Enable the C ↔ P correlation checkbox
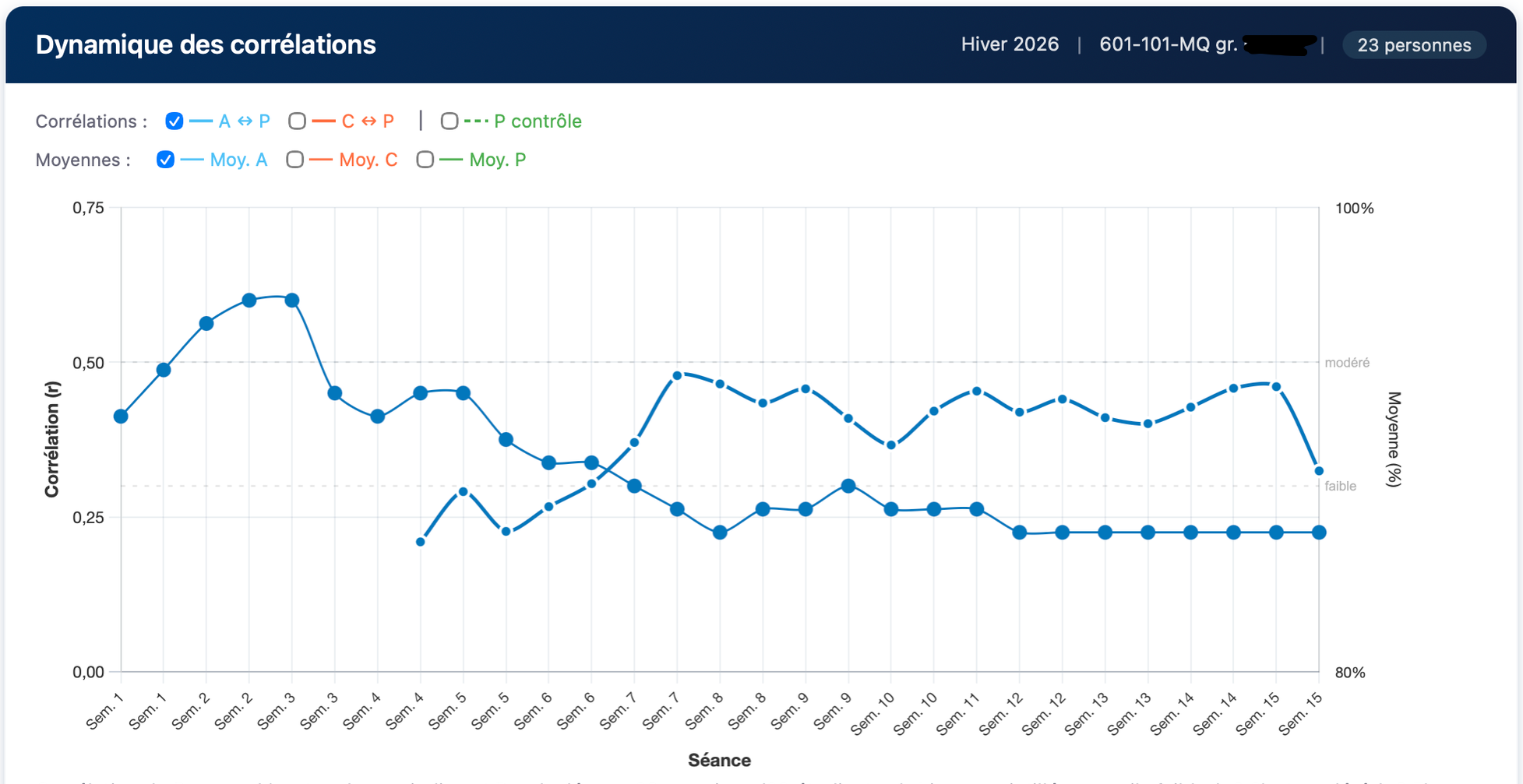This screenshot has width=1523, height=784. (297, 121)
